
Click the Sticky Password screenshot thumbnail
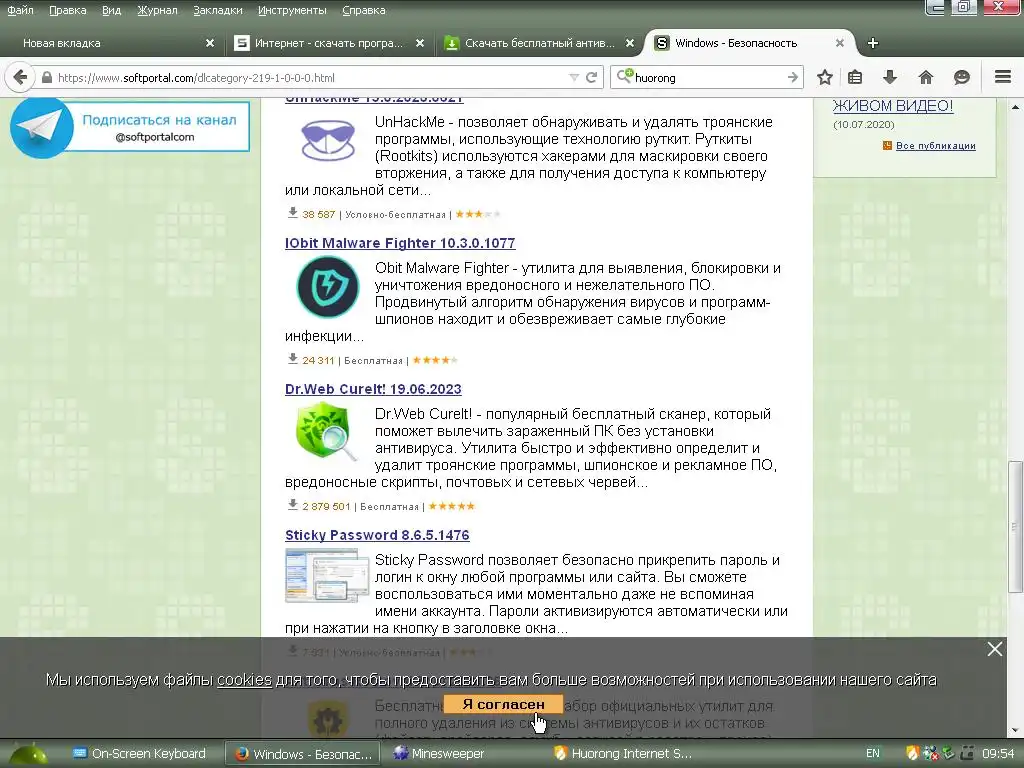click(327, 575)
